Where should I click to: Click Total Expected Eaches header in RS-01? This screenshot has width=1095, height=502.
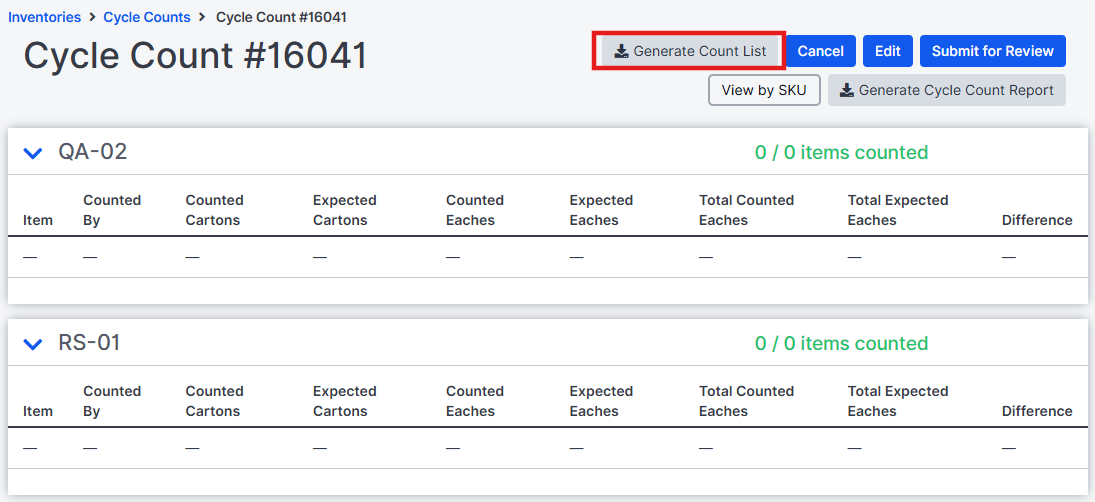point(898,401)
